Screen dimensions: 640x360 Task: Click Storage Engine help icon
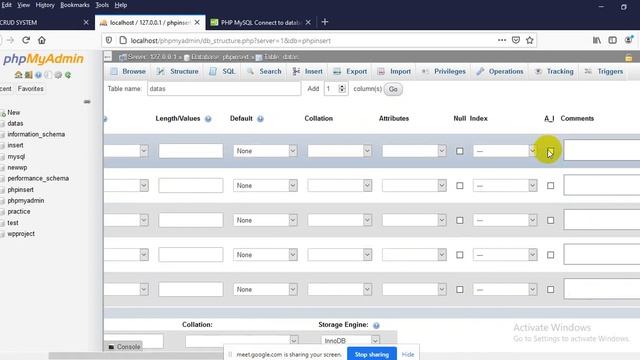(376, 325)
